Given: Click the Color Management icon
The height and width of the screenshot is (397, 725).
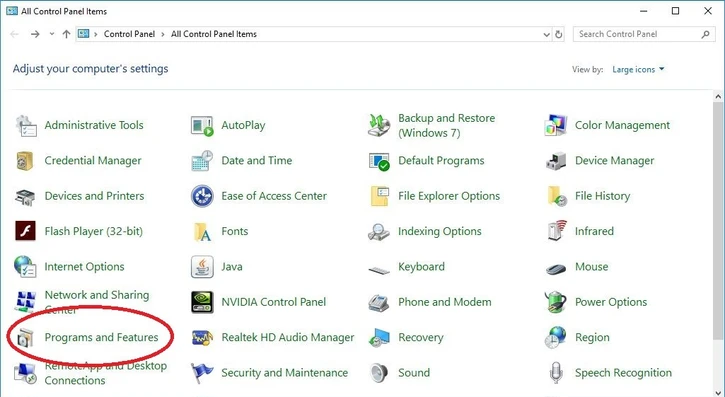Looking at the screenshot, I should pyautogui.click(x=556, y=125).
